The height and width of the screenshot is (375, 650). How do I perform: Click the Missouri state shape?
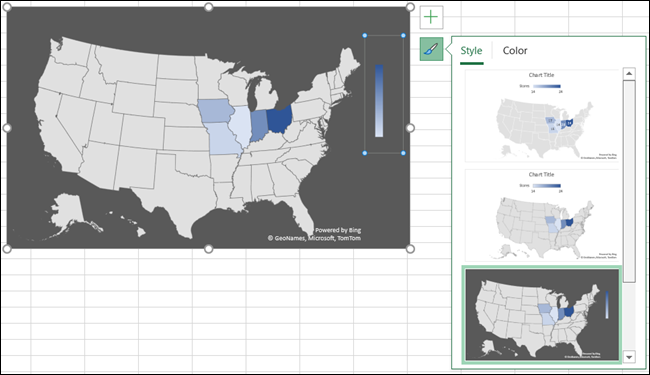pos(224,139)
